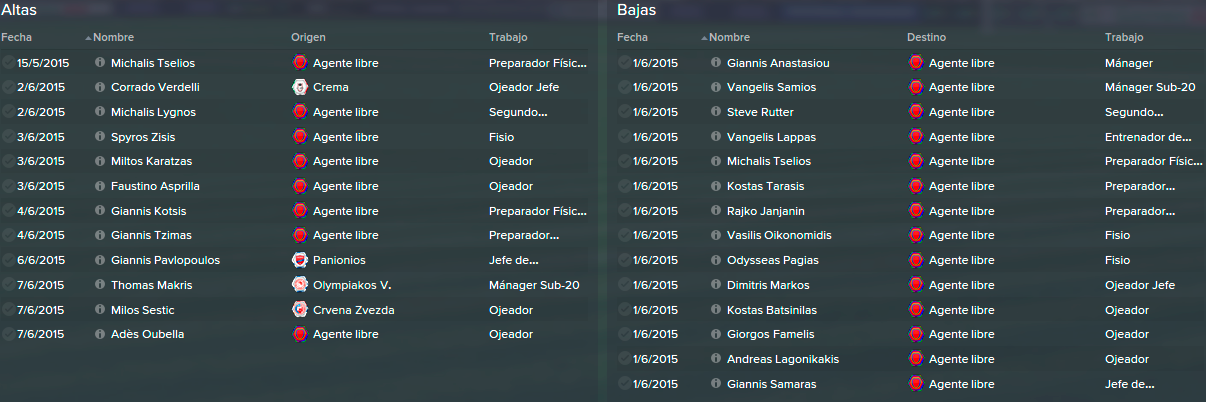This screenshot has width=1206, height=402.
Task: Click the Panionios club badge
Action: tap(299, 260)
